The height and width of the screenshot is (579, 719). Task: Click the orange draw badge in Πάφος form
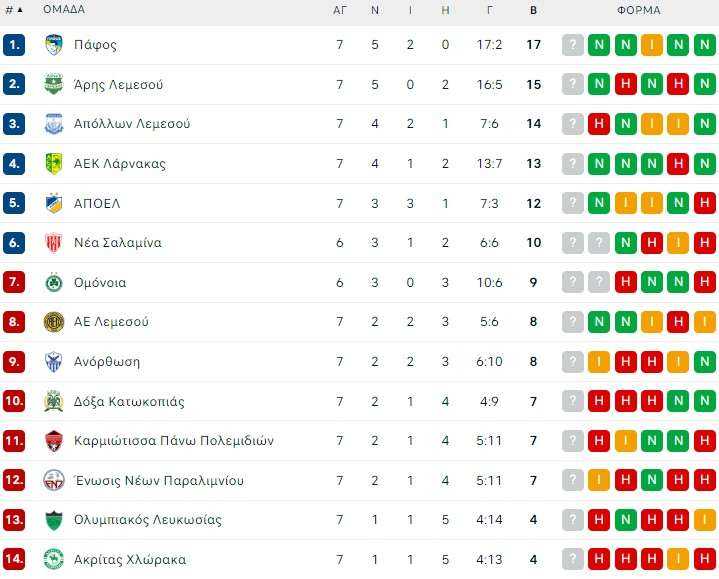click(652, 45)
